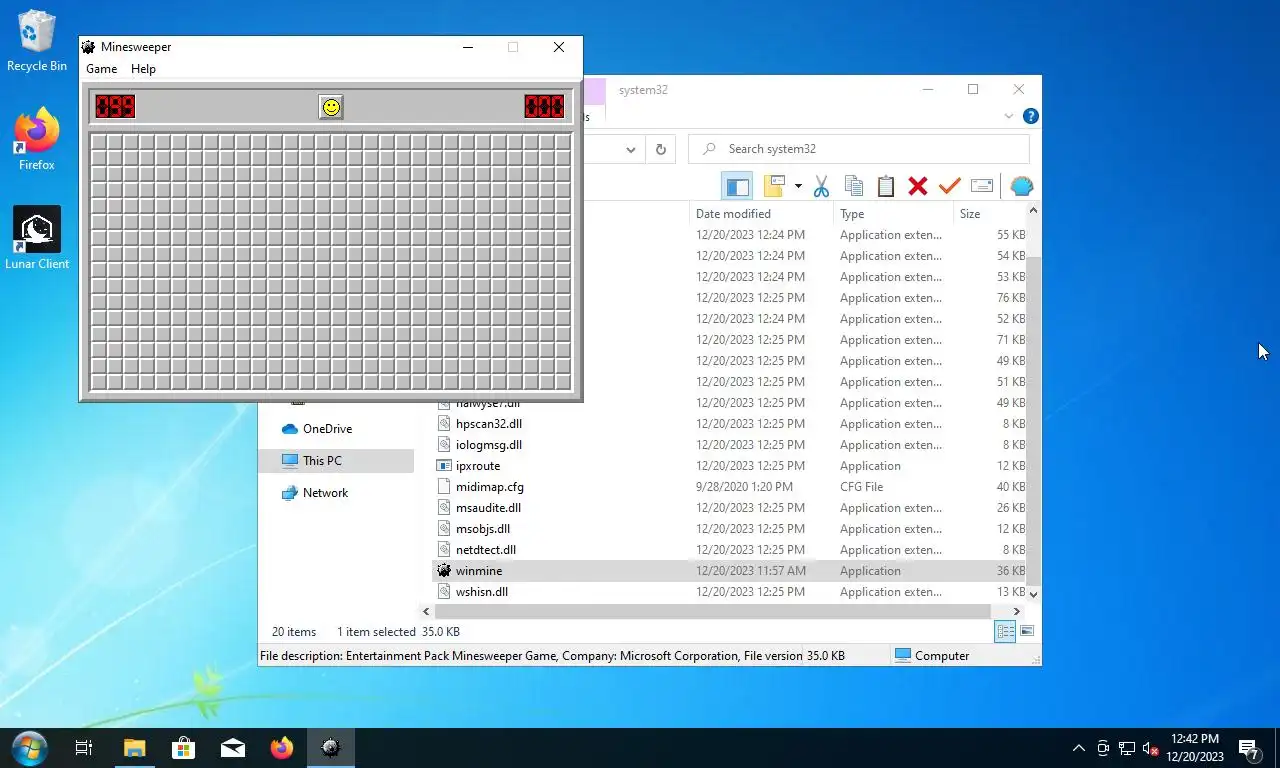Image resolution: width=1280 pixels, height=768 pixels.
Task: Click the File Explorer taskbar icon
Action: pyautogui.click(x=134, y=748)
